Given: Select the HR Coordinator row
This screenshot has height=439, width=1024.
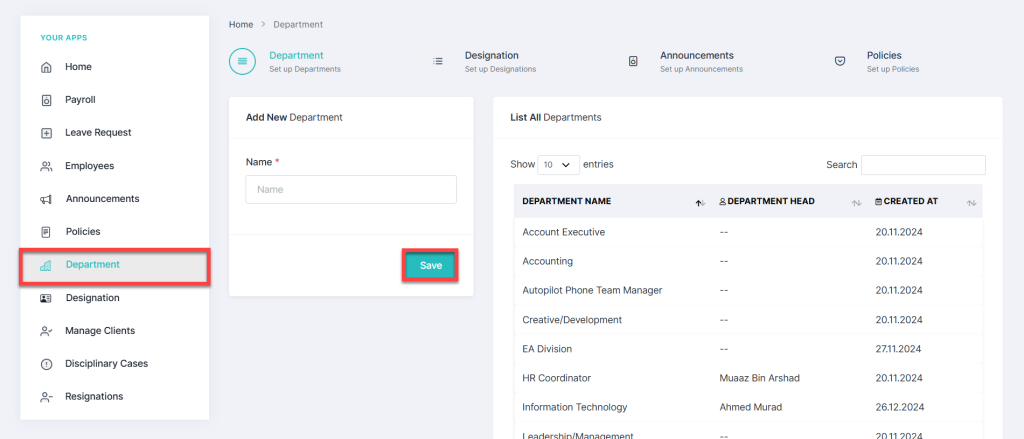Looking at the screenshot, I should pyautogui.click(x=748, y=378).
